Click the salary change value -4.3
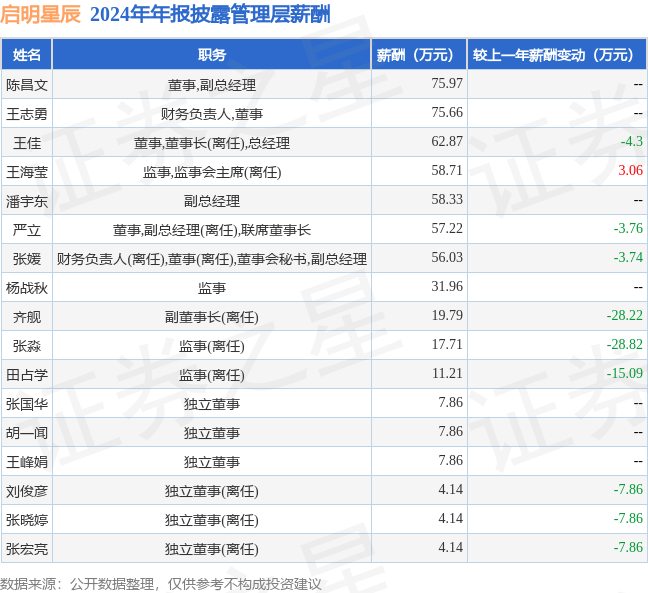Image resolution: width=648 pixels, height=593 pixels. [631, 141]
